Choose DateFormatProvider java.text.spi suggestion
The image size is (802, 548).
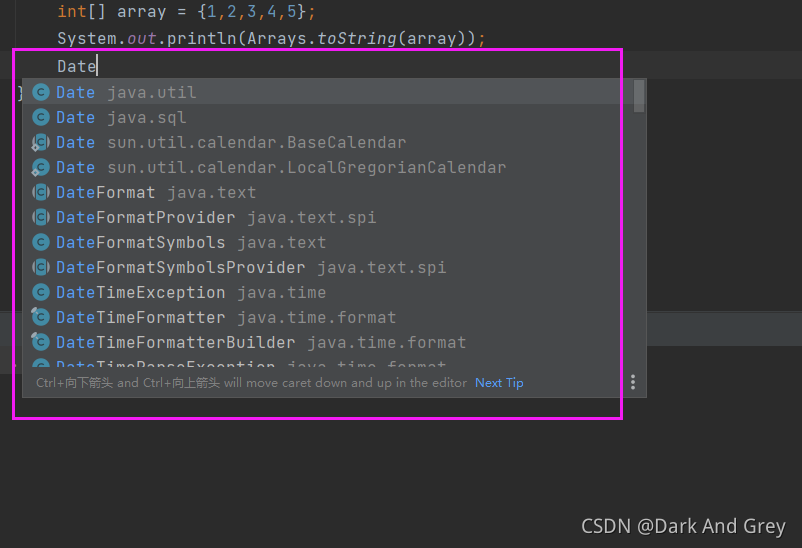(x=327, y=217)
